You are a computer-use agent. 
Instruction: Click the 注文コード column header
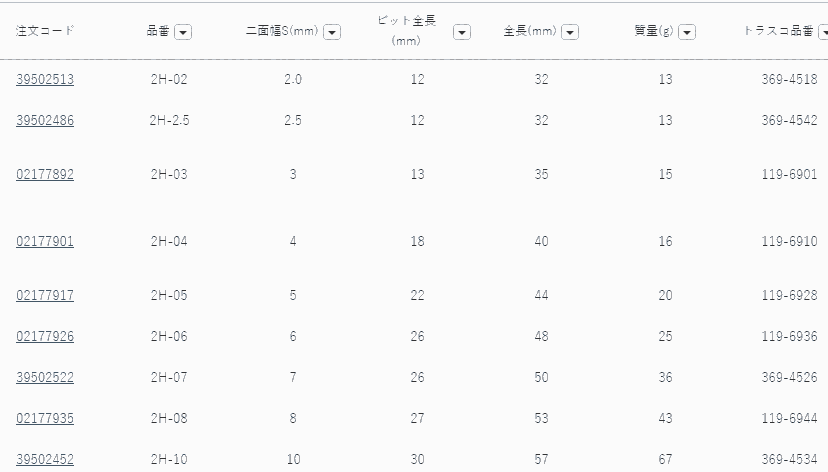[x=45, y=31]
